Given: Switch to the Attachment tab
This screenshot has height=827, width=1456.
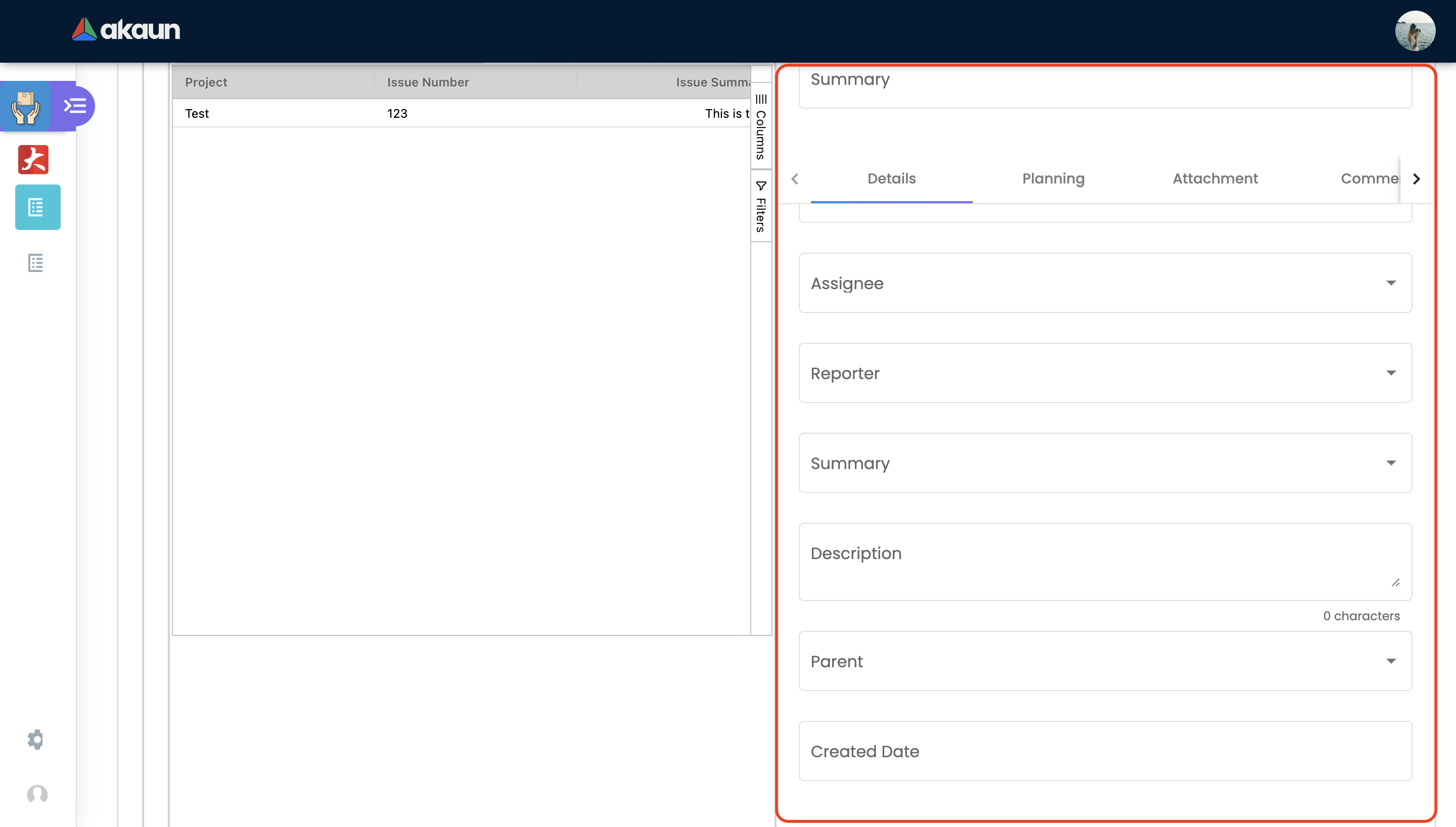Looking at the screenshot, I should pyautogui.click(x=1215, y=178).
